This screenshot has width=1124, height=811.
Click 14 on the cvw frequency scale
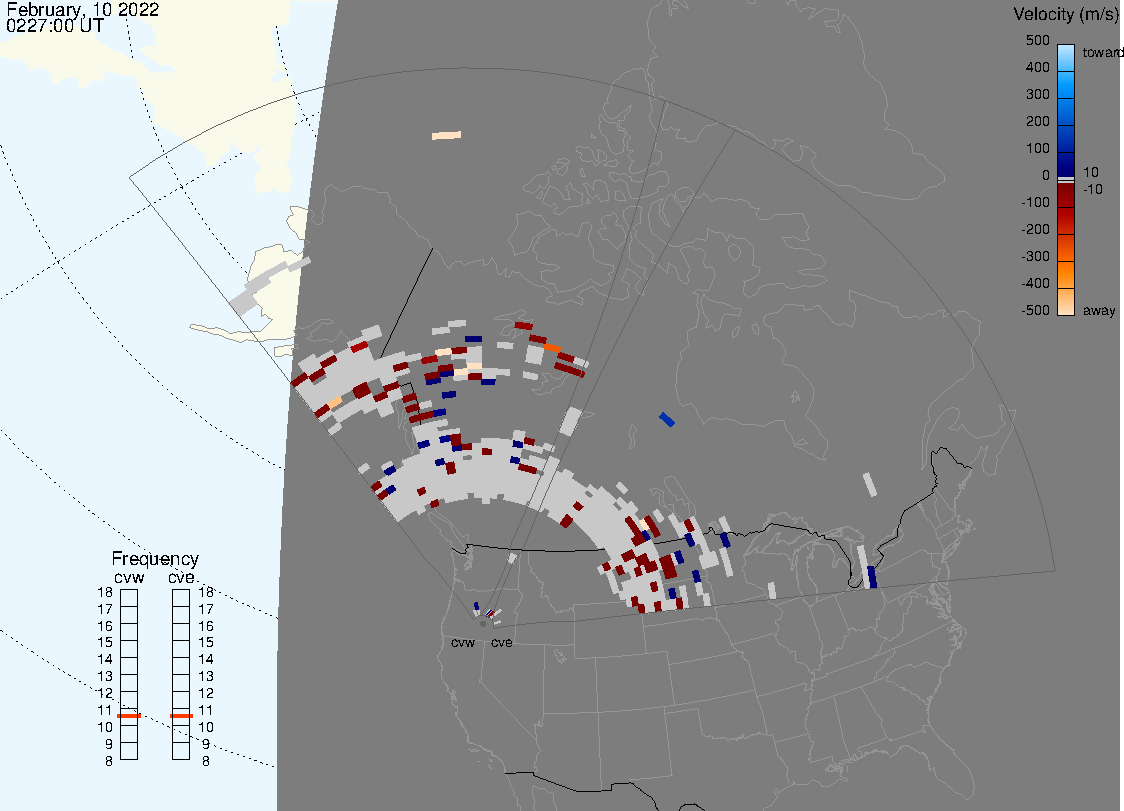[x=105, y=660]
